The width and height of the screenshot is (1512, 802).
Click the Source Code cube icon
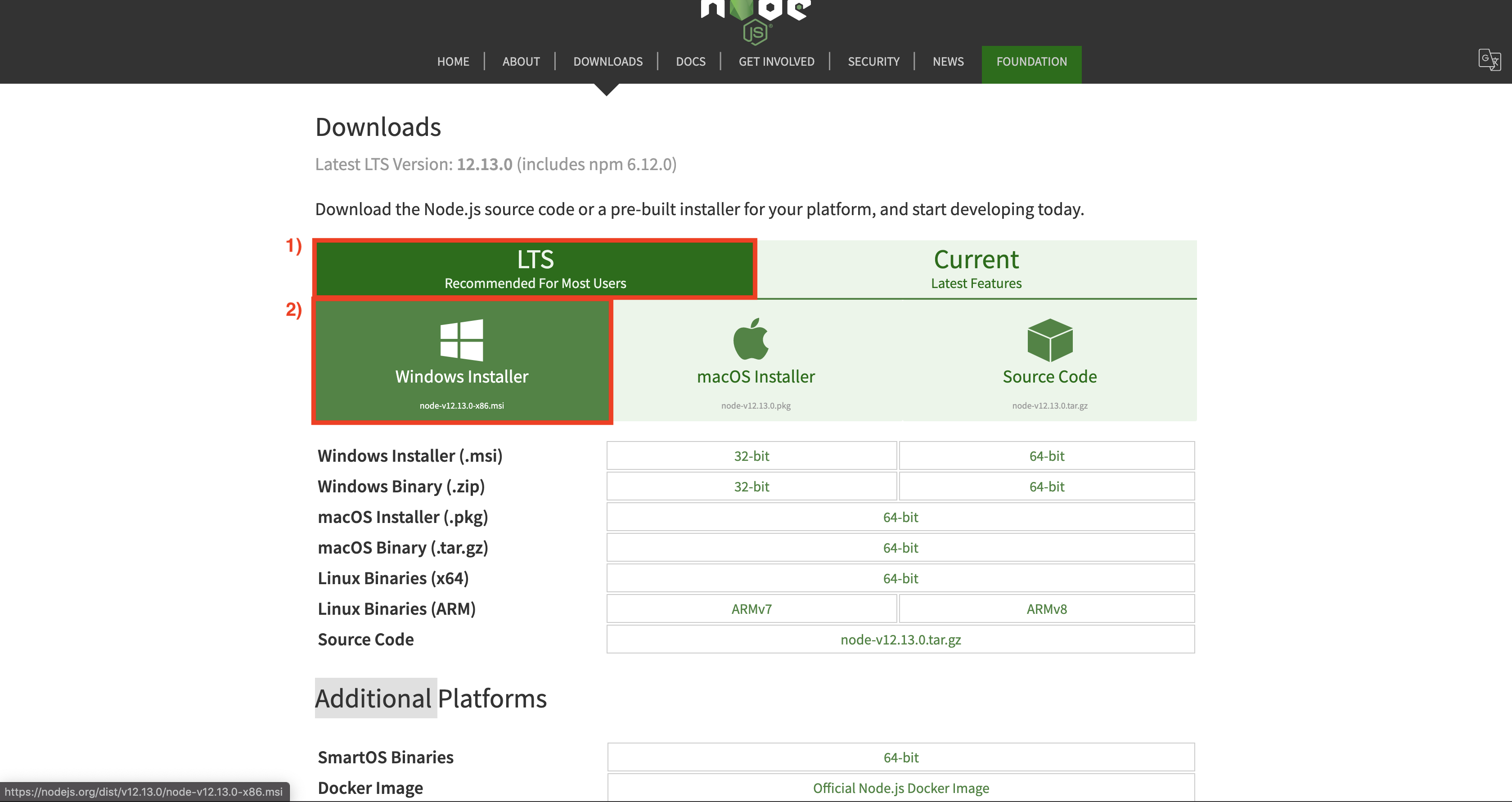(x=1049, y=340)
